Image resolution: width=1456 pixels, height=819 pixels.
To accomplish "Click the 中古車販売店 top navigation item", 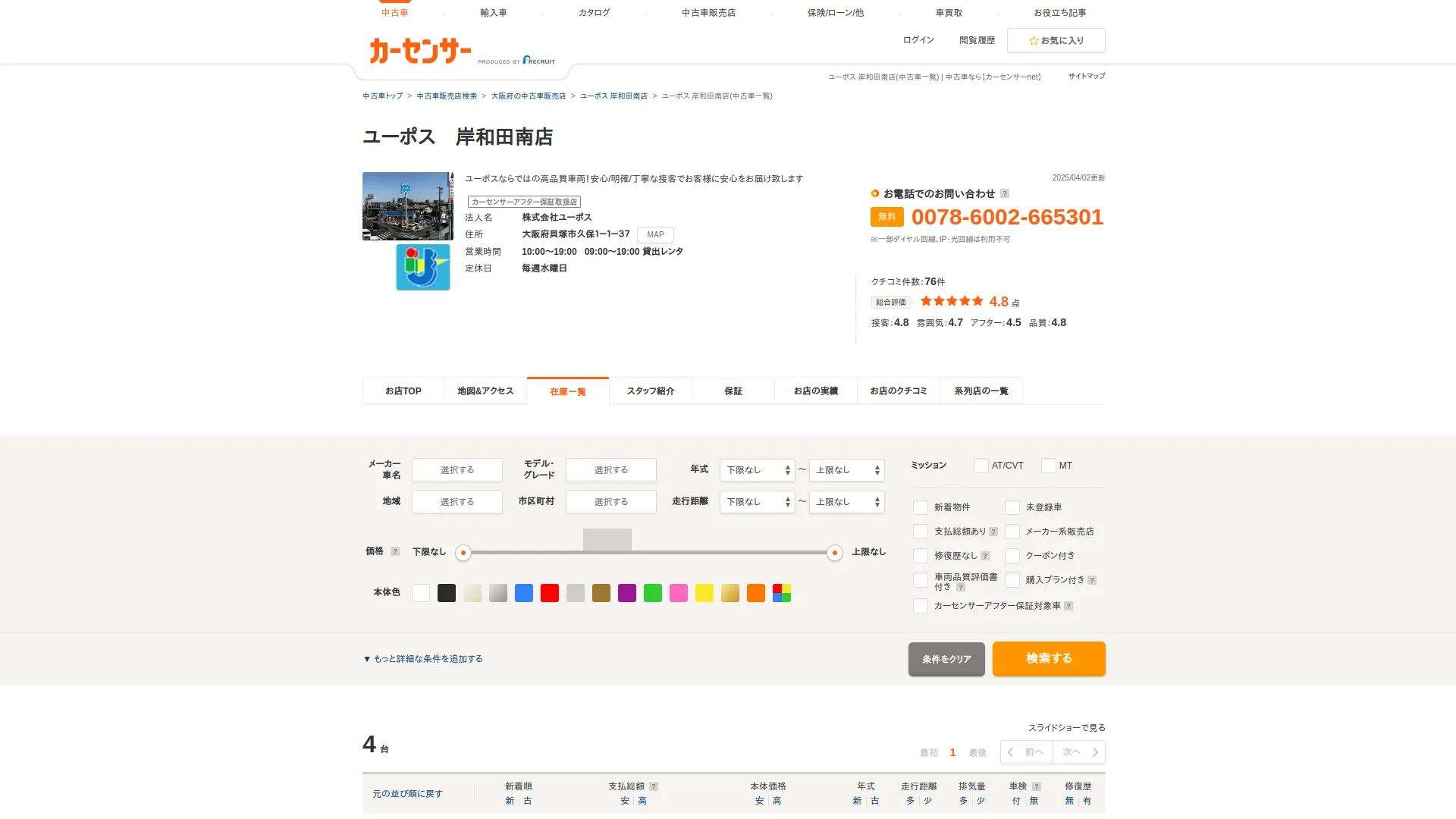I will click(708, 13).
